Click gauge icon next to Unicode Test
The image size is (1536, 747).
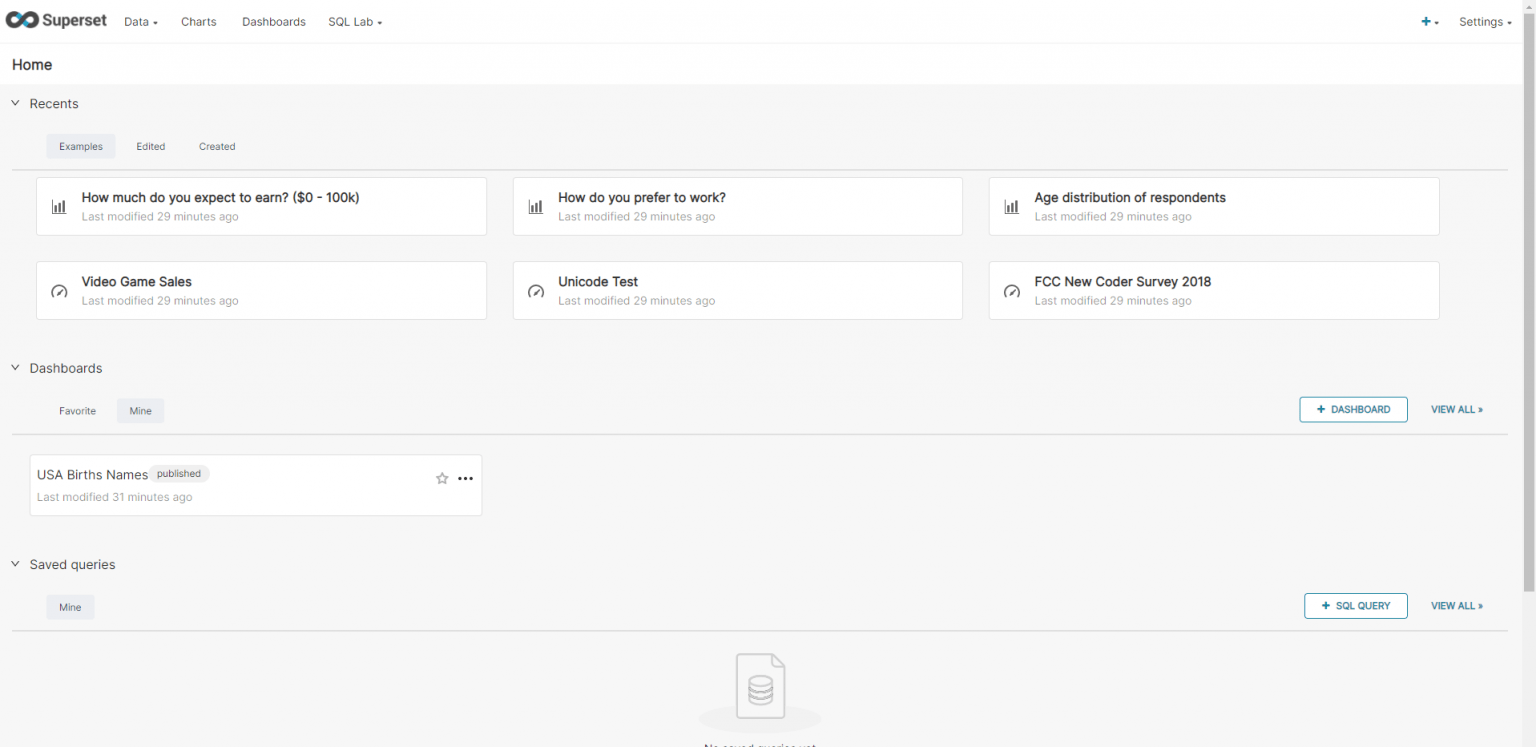[536, 291]
